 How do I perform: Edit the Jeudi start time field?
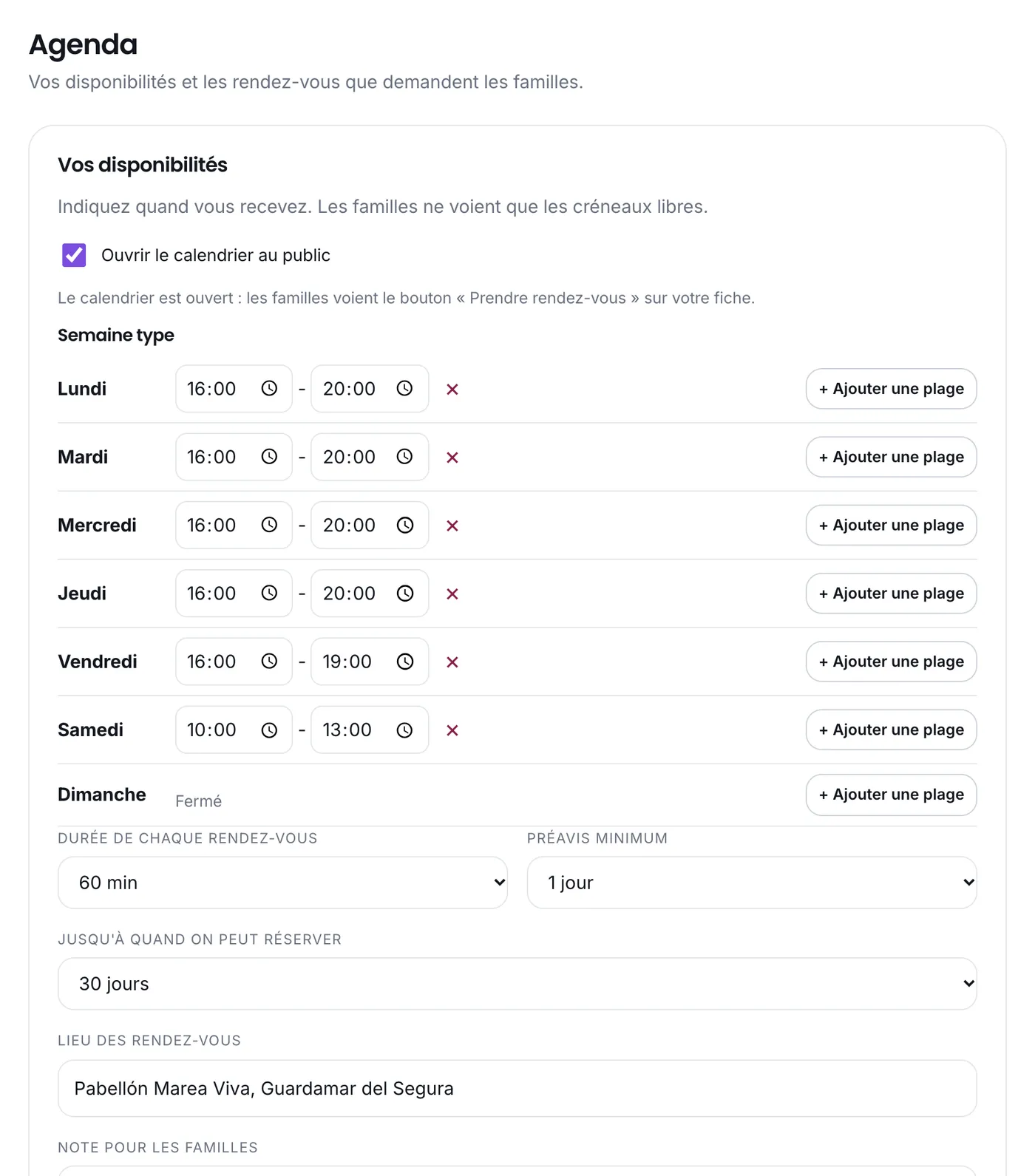click(x=234, y=594)
